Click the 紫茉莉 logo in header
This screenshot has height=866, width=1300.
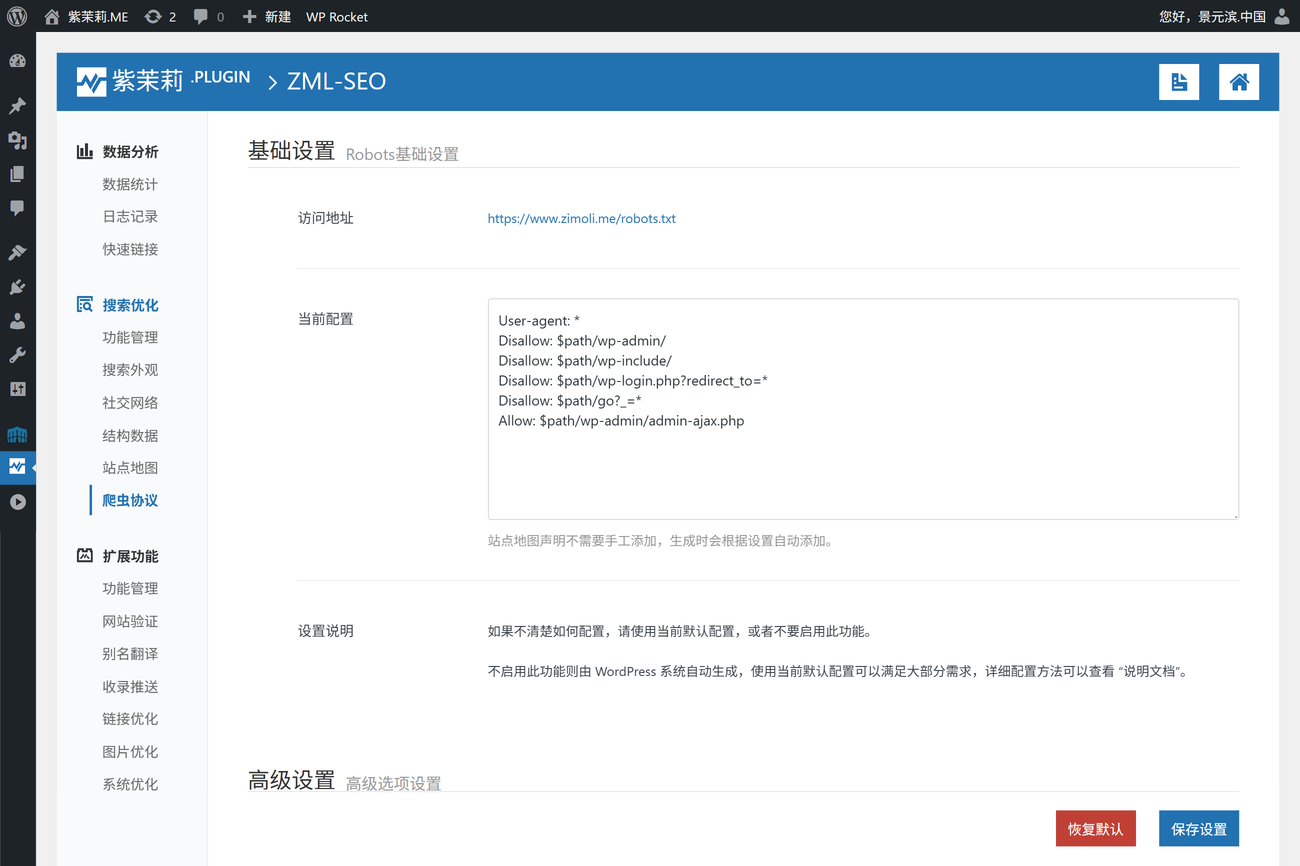pos(163,81)
